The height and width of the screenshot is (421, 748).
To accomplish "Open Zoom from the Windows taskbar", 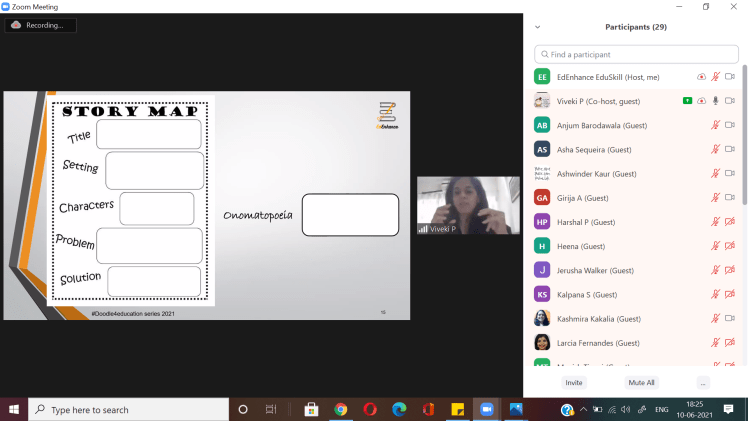I will pyautogui.click(x=487, y=409).
